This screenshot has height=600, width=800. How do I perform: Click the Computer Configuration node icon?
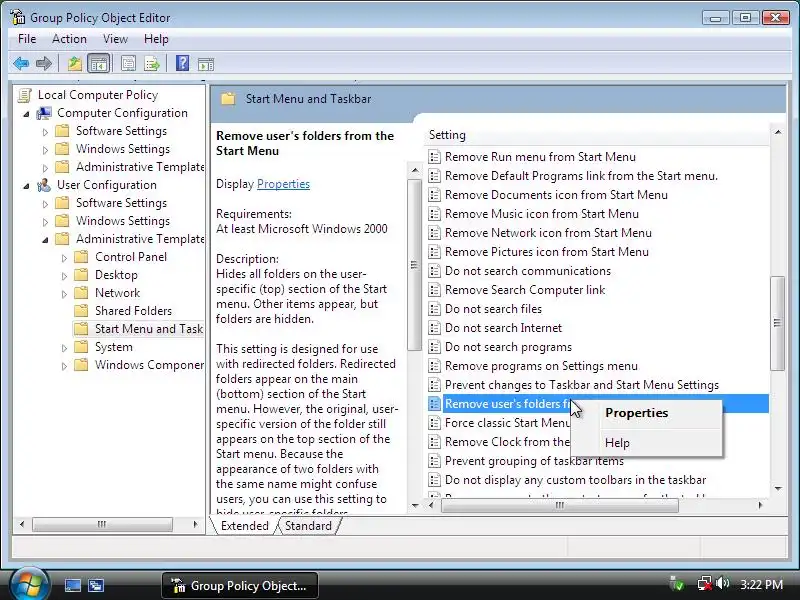pyautogui.click(x=44, y=113)
